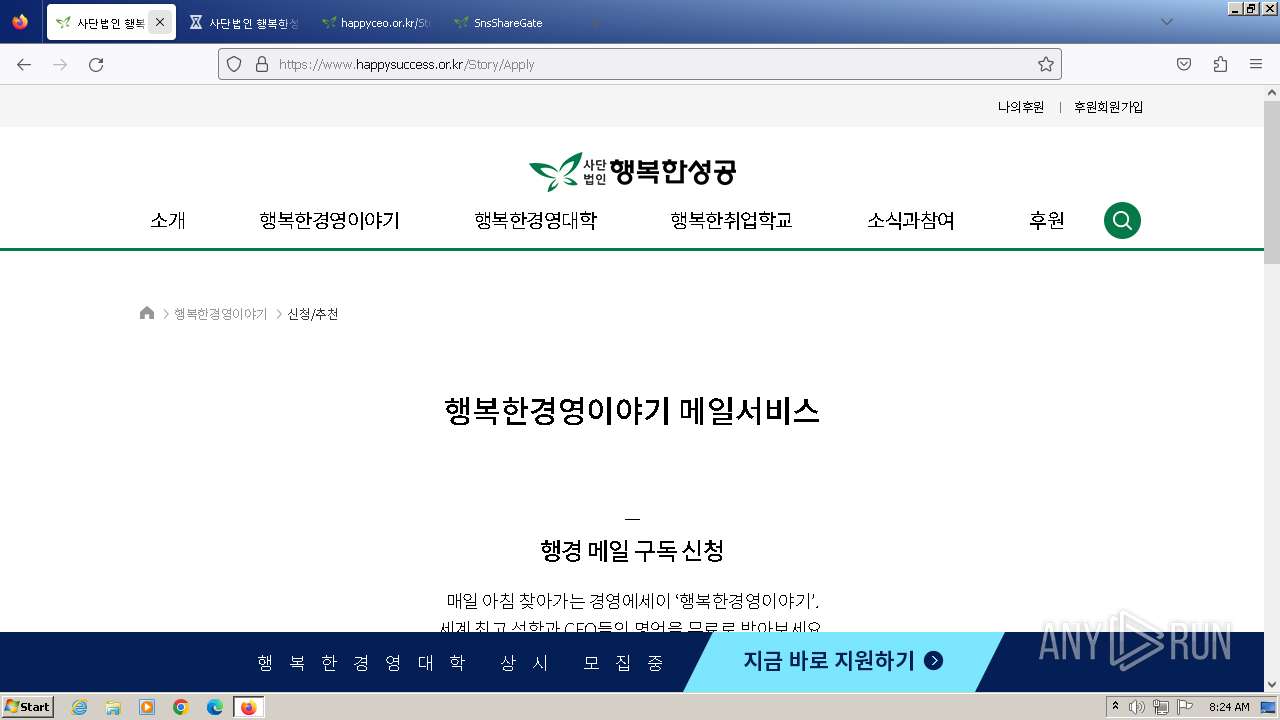Click the system clock 8:24 AM
1280x720 pixels.
[x=1229, y=707]
